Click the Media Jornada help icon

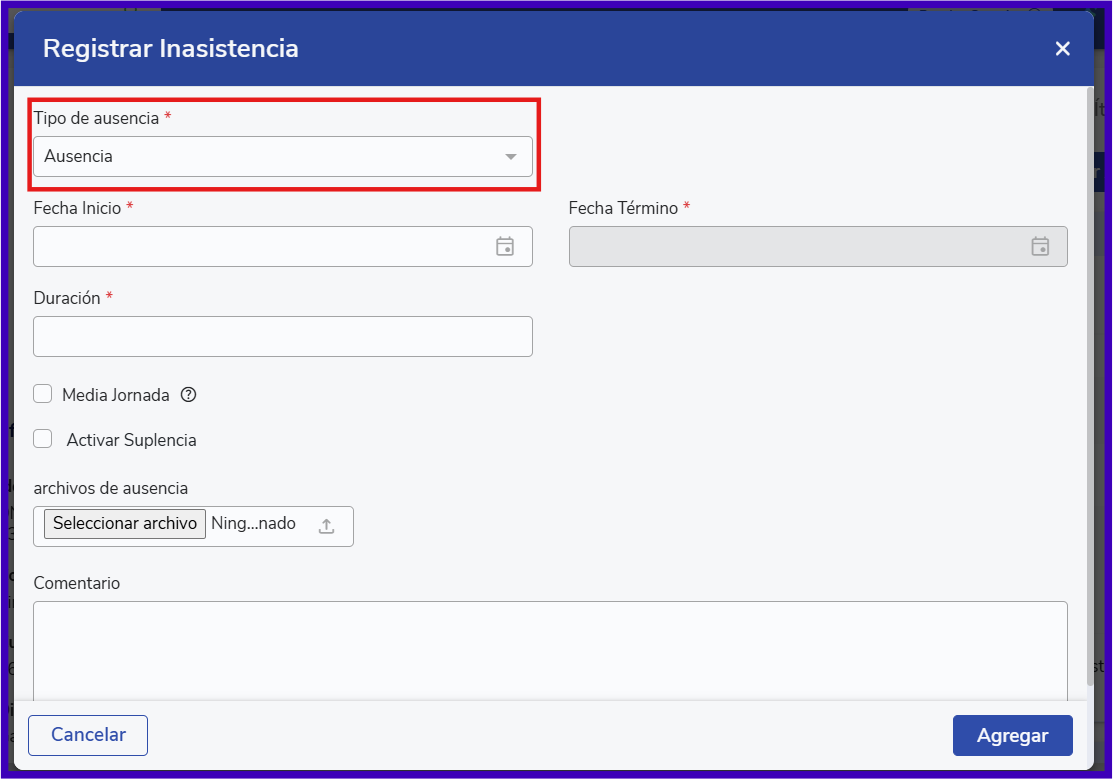(188, 395)
